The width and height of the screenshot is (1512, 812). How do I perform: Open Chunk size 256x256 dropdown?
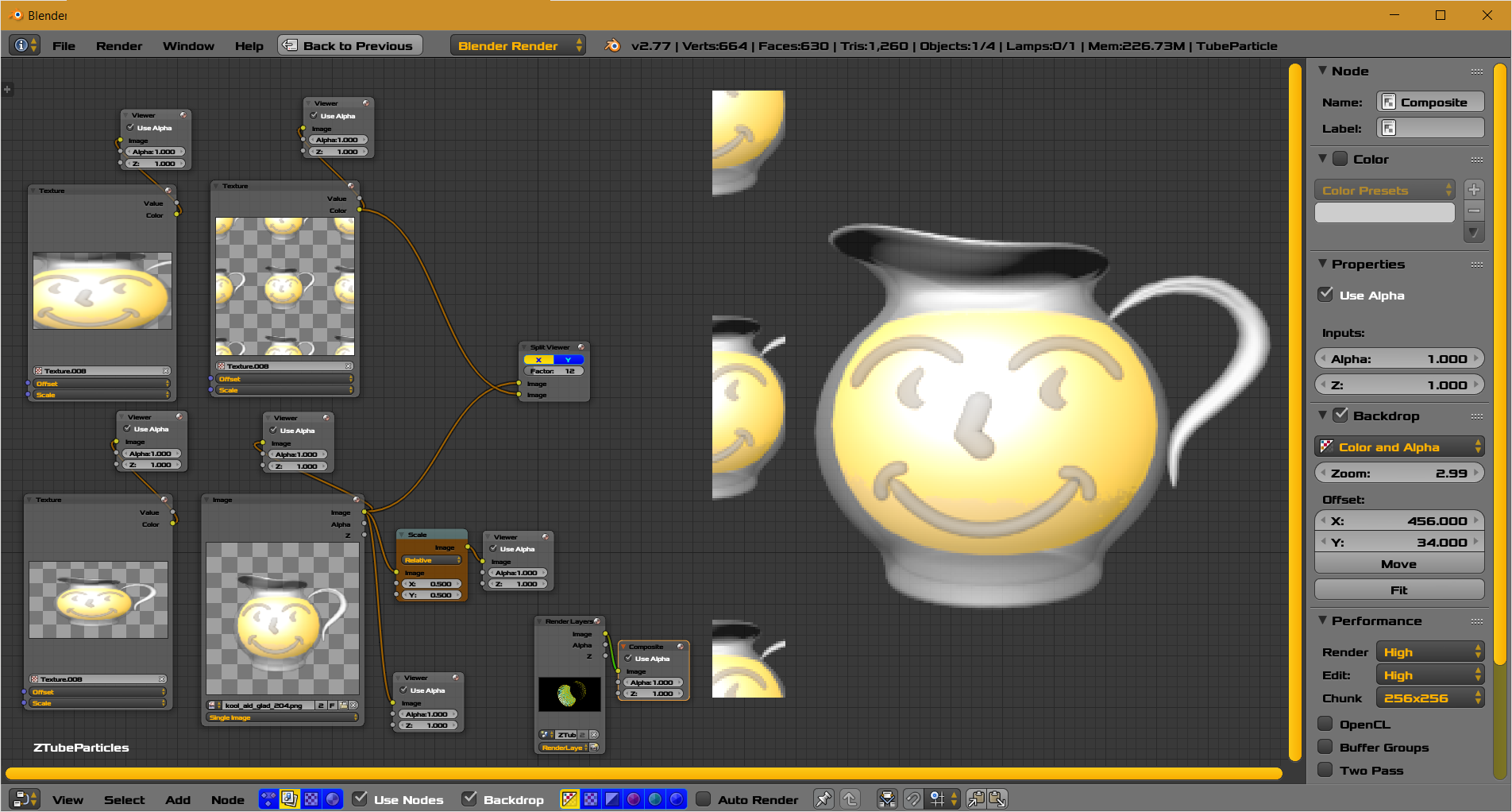1429,698
